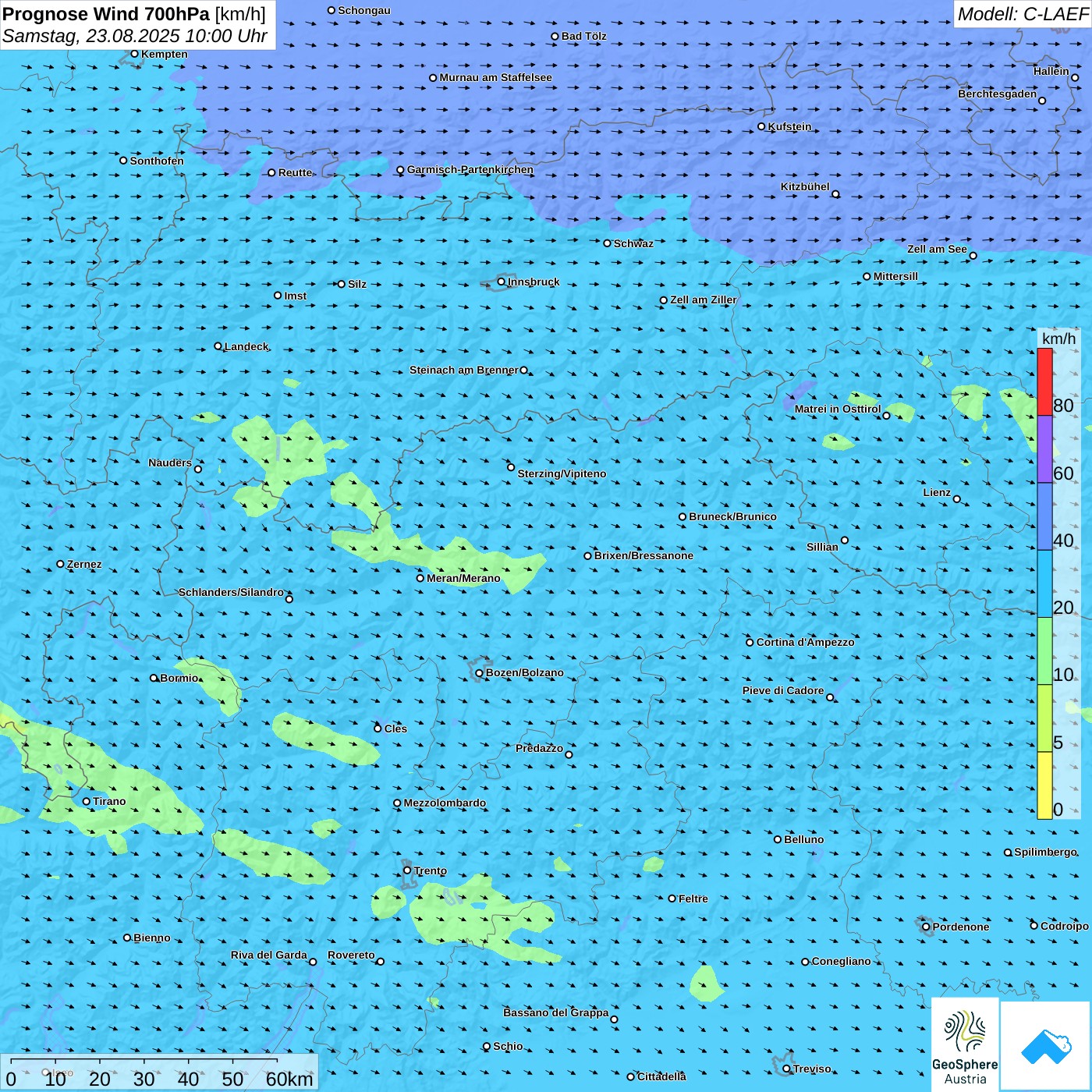The width and height of the screenshot is (1092, 1092).
Task: Click the Kitzbühel label
Action: 805,186
